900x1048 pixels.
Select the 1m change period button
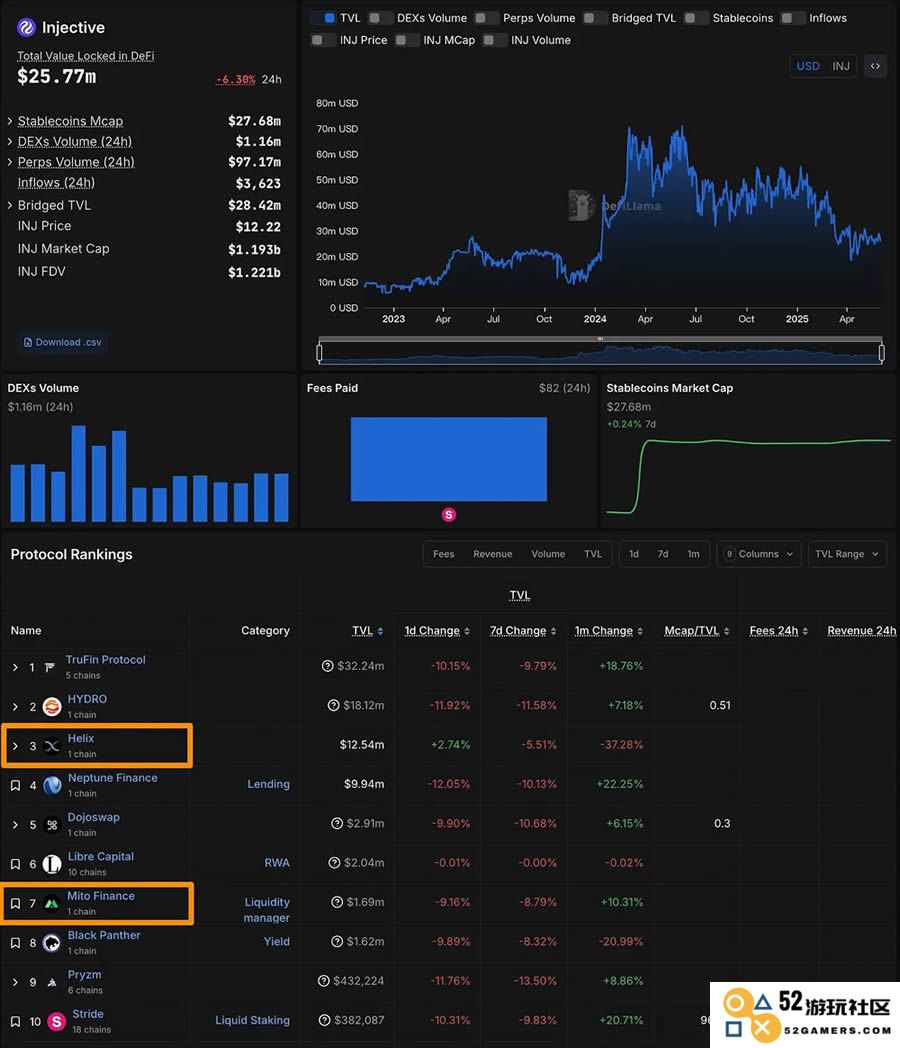point(694,554)
